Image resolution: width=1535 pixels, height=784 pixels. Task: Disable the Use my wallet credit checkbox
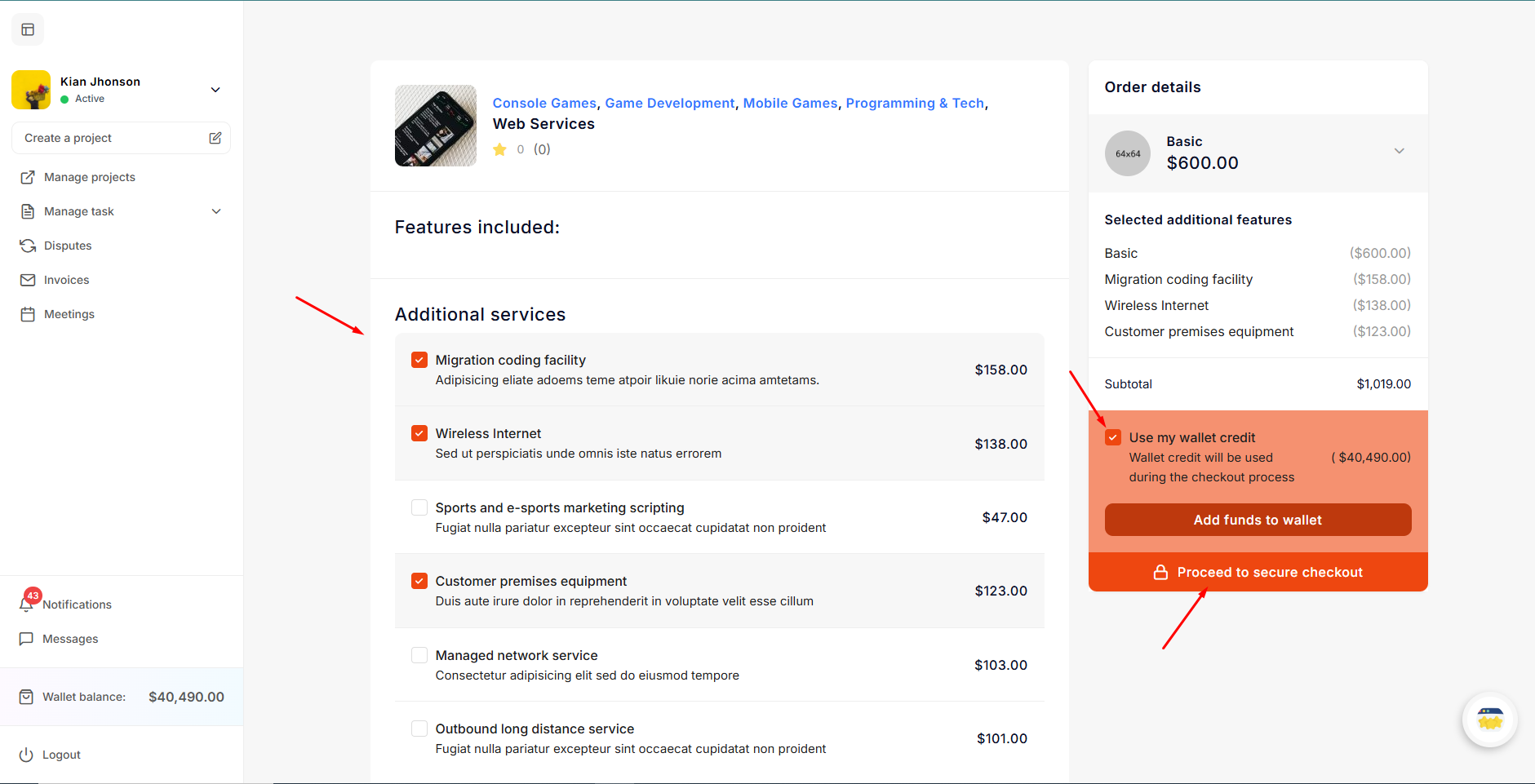click(1113, 437)
